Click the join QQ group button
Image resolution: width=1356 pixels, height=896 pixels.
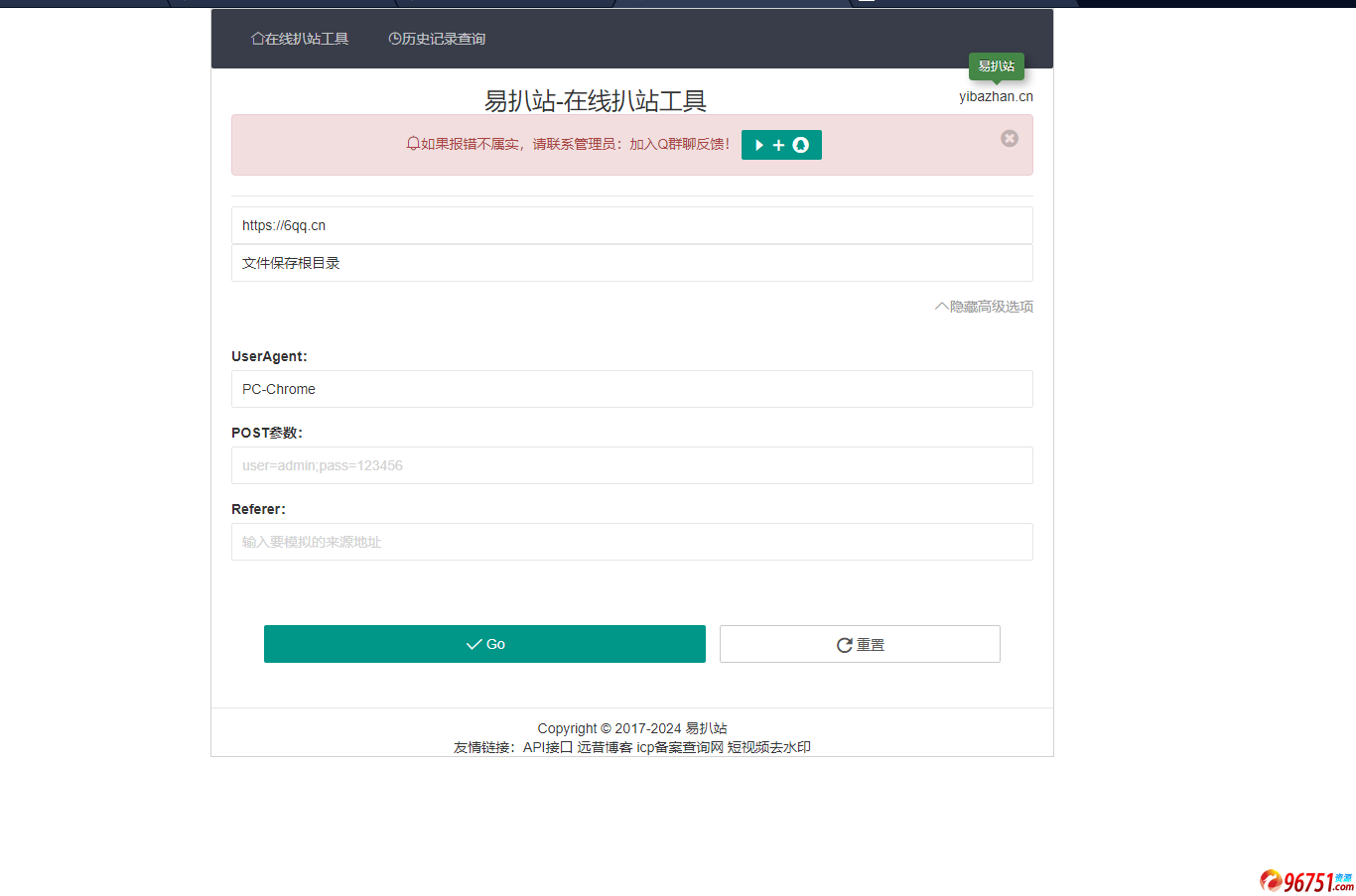click(x=781, y=145)
